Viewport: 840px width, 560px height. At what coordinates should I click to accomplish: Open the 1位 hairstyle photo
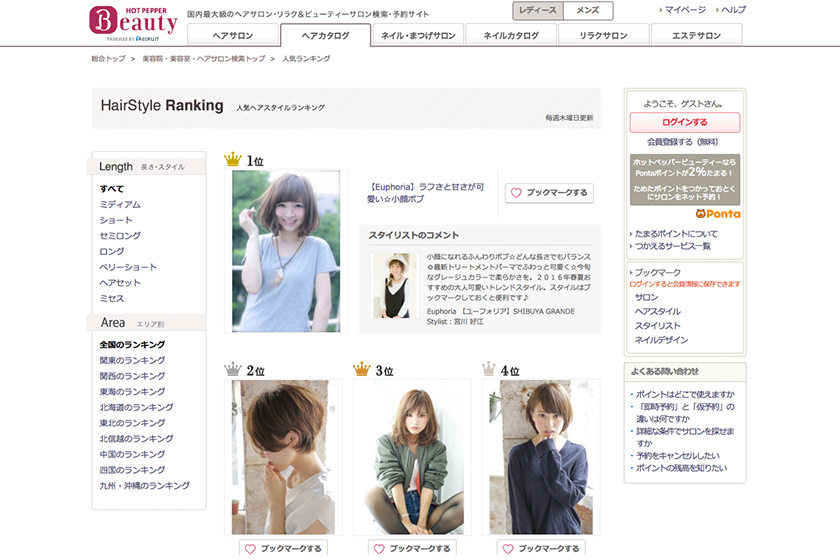point(286,251)
